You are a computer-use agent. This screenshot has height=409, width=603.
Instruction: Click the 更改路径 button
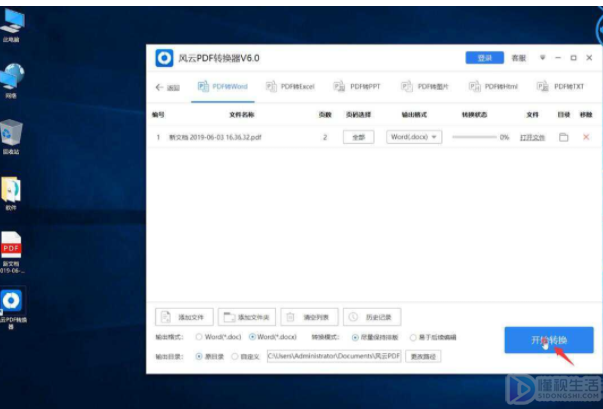(423, 356)
